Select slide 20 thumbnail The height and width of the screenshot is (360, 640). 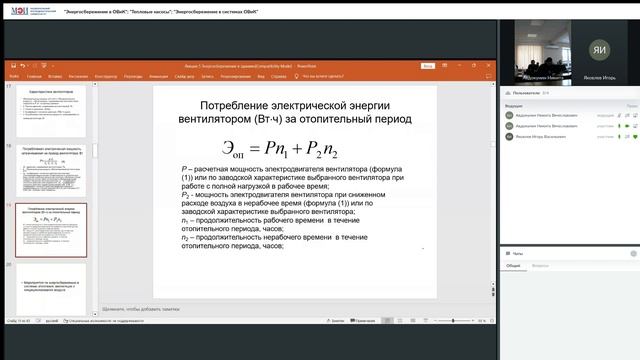51,289
